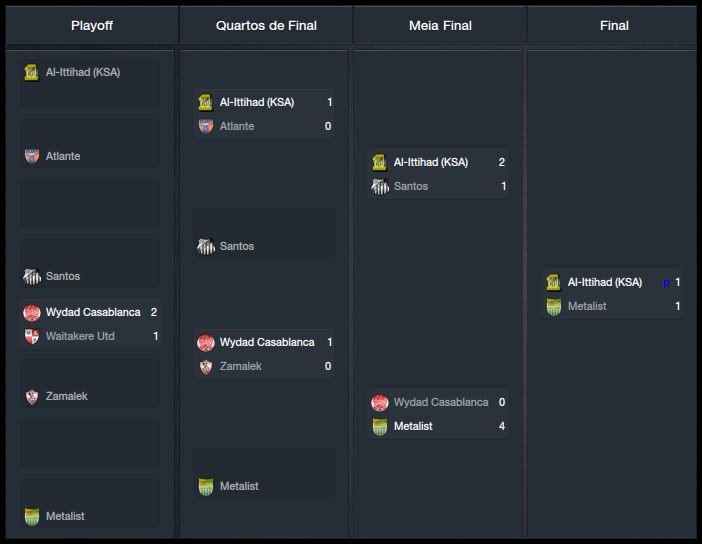702x544 pixels.
Task: Click Santos crest in Playoff column
Action: (x=31, y=276)
